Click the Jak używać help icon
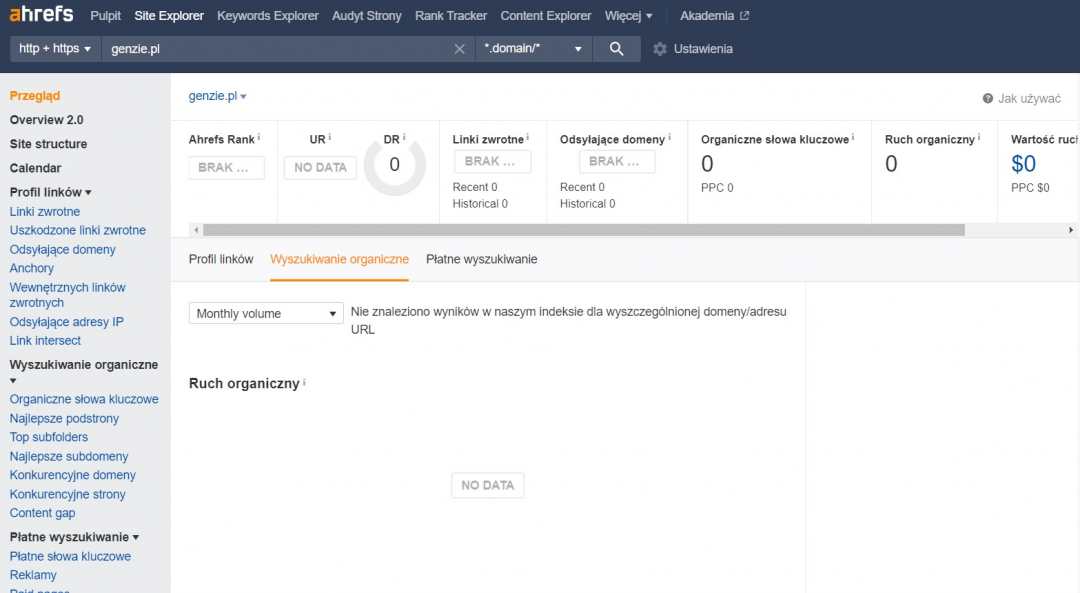1080x593 pixels. [x=988, y=99]
